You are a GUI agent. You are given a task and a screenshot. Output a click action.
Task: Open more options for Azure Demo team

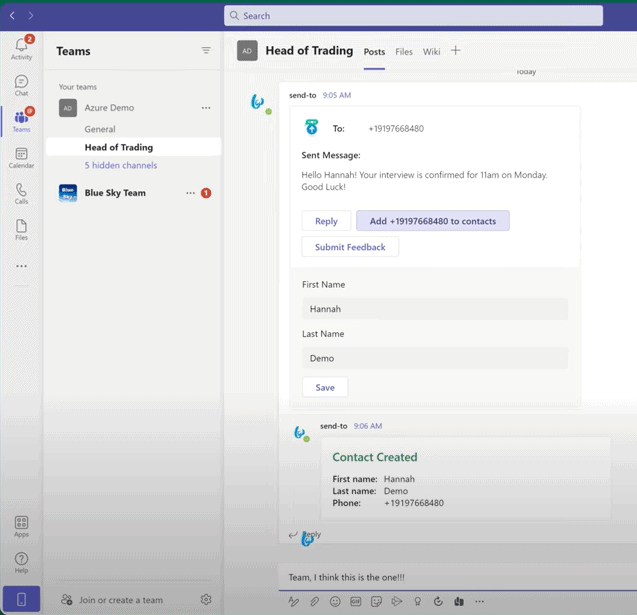click(x=206, y=108)
